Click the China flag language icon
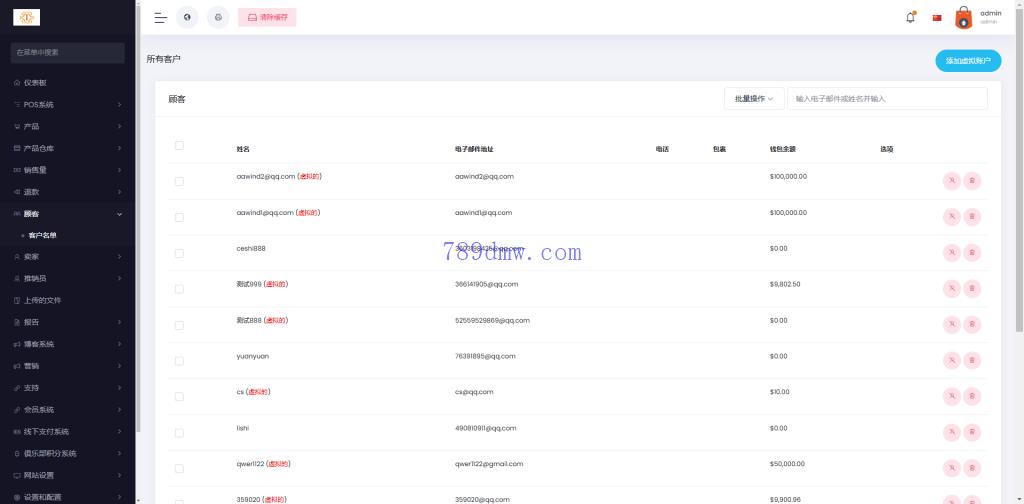The height and width of the screenshot is (504, 1024). click(x=937, y=18)
